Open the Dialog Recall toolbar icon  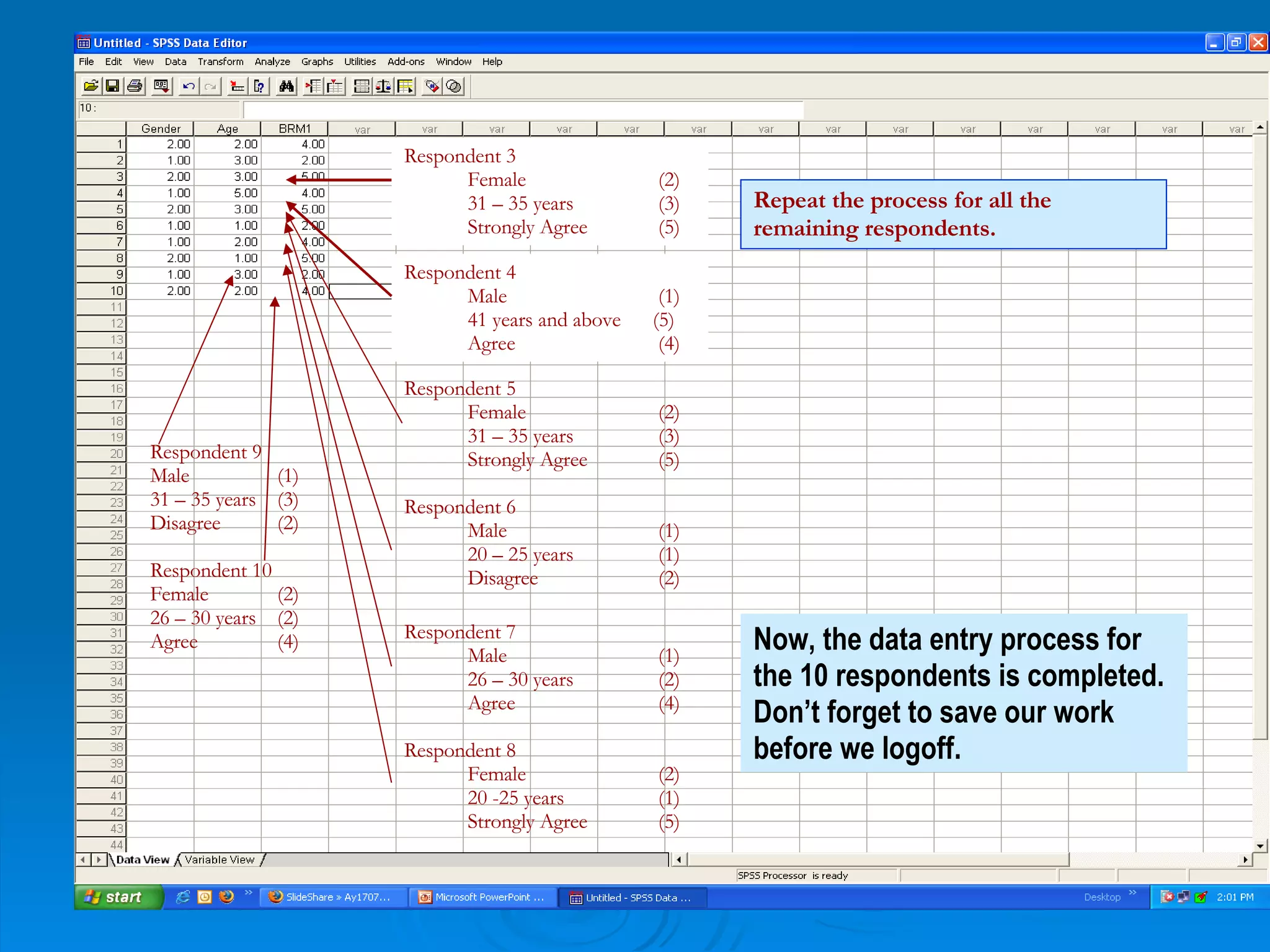click(x=161, y=86)
